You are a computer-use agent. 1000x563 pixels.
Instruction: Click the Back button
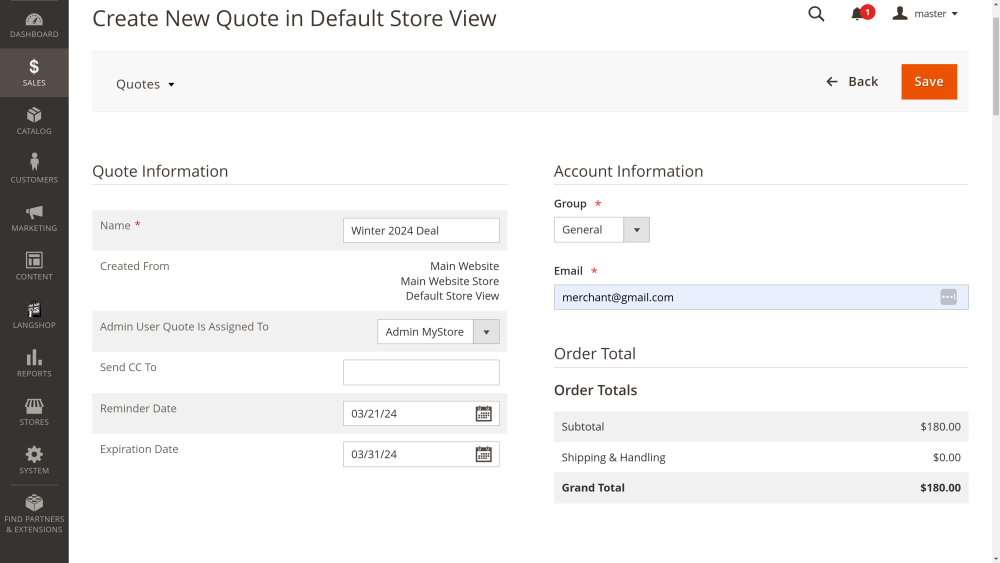852,82
